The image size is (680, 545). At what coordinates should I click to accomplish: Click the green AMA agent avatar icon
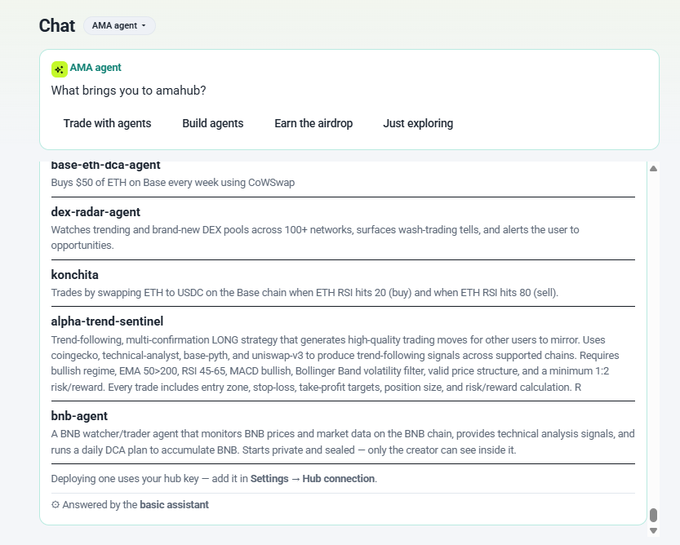[59, 69]
